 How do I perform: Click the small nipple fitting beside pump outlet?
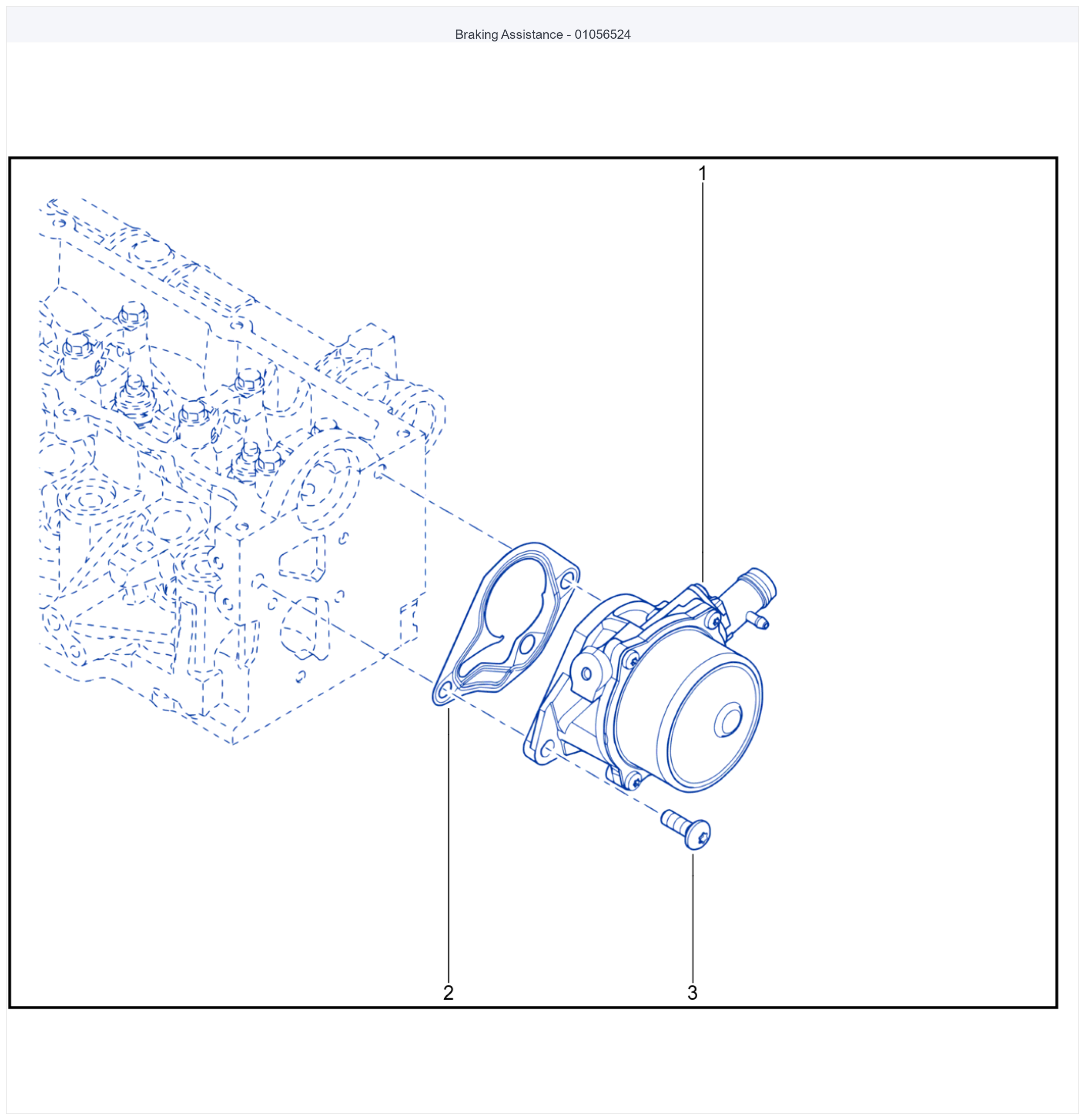759,620
